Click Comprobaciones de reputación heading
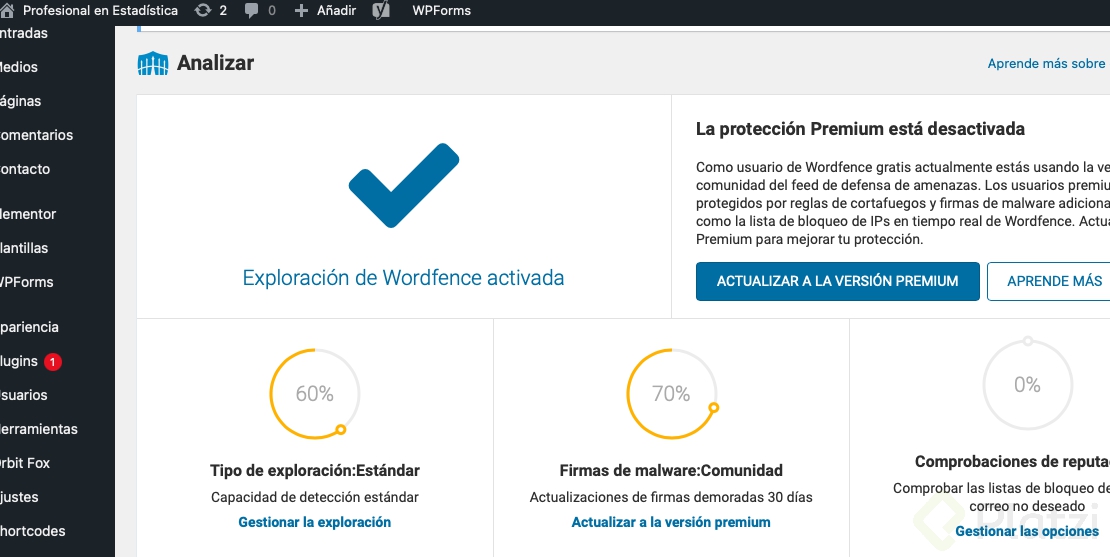 pos(1012,462)
